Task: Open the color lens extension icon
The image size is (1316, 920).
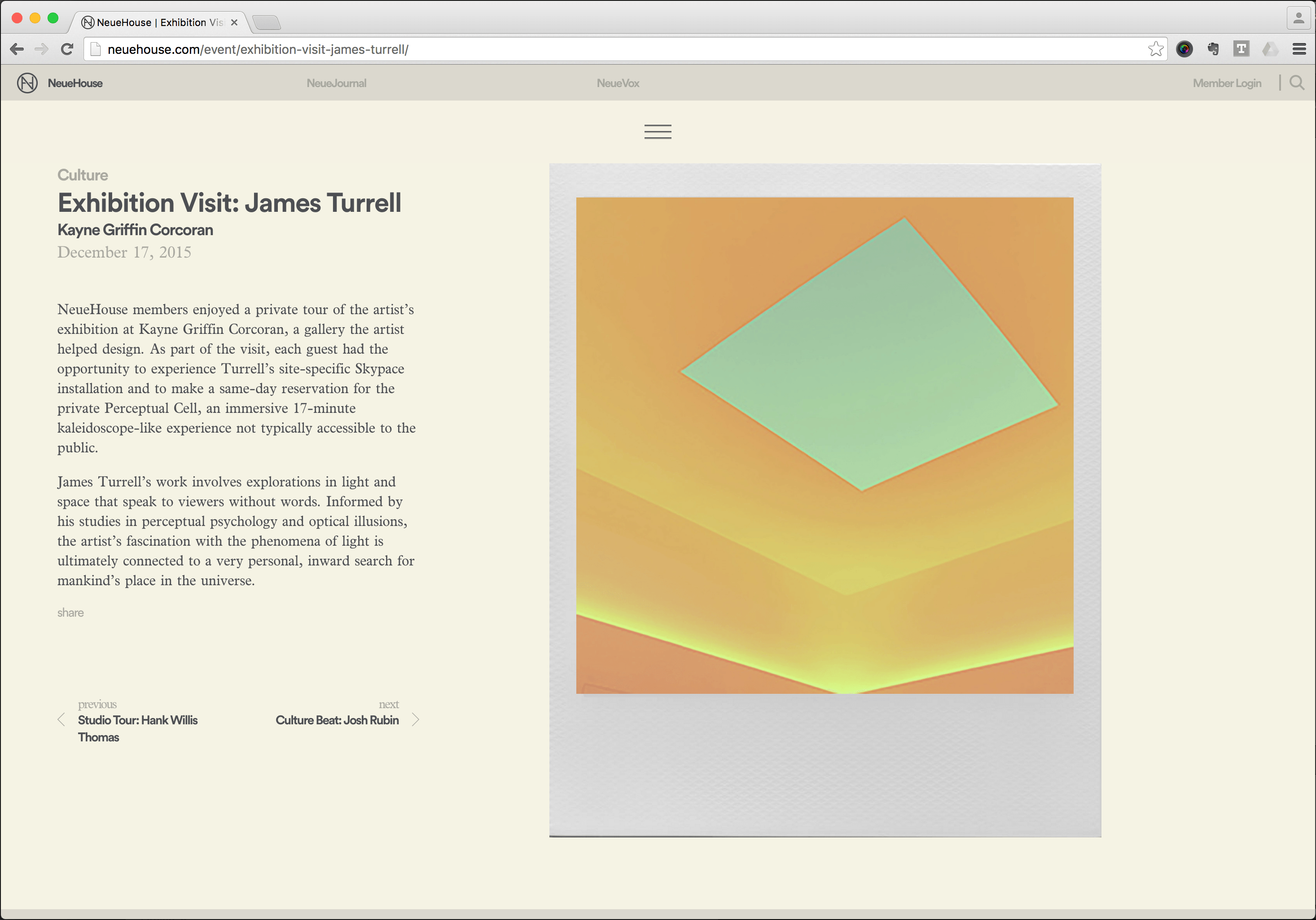Action: 1184,49
